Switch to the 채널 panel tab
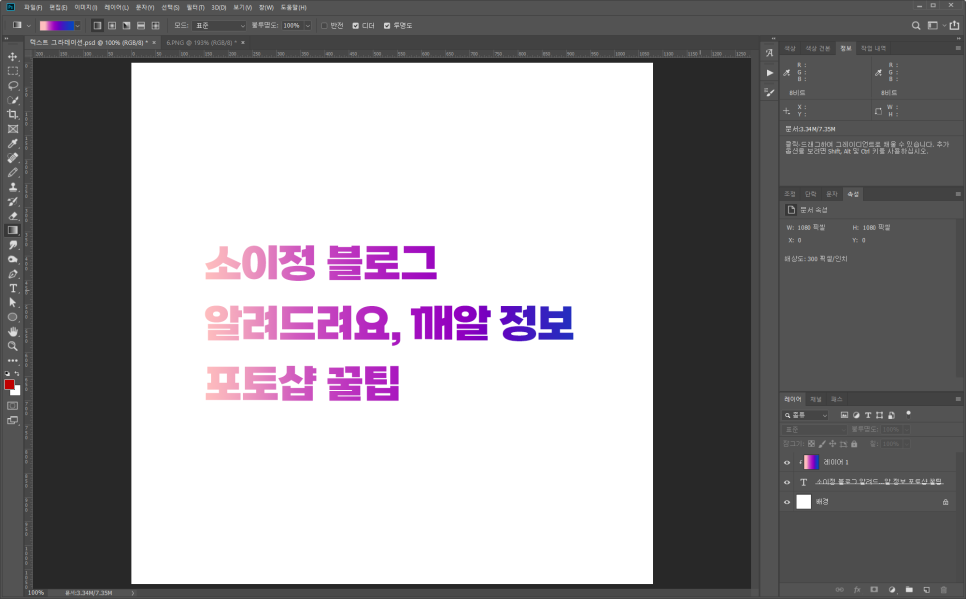The image size is (966, 599). 816,398
